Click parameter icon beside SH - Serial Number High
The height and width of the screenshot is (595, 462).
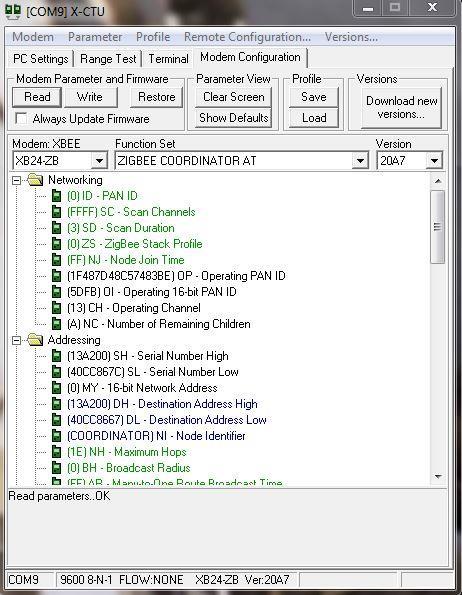[56, 356]
